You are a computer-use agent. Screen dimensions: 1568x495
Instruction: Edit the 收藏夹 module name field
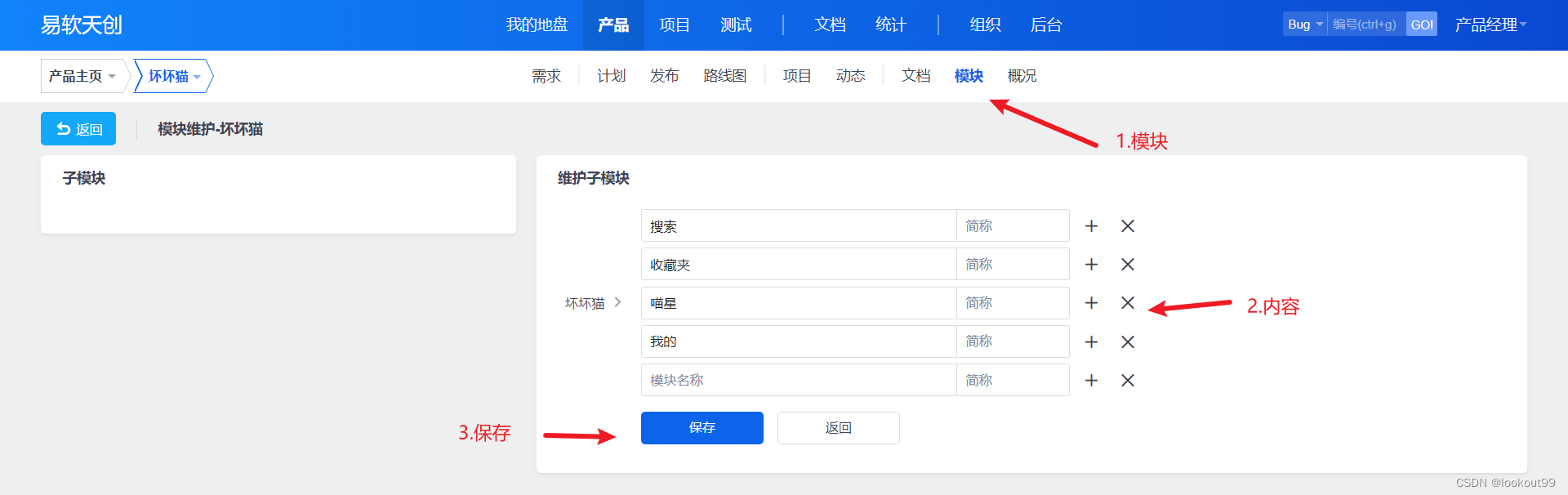[x=799, y=264]
